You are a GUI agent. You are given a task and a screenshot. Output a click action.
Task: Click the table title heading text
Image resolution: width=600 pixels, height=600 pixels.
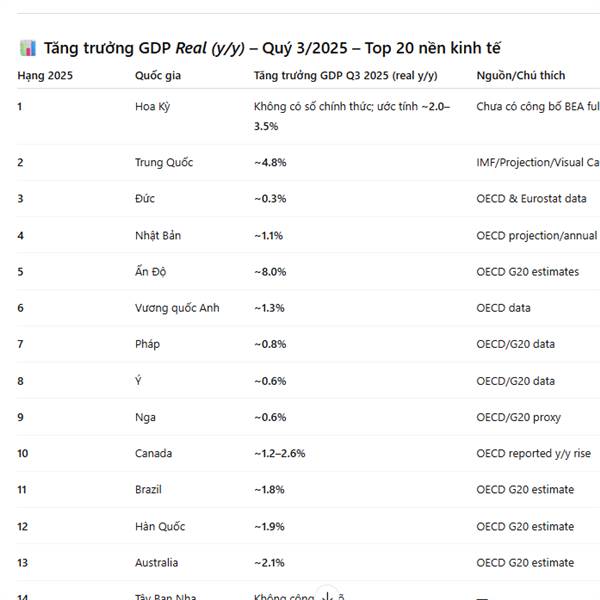tap(272, 48)
